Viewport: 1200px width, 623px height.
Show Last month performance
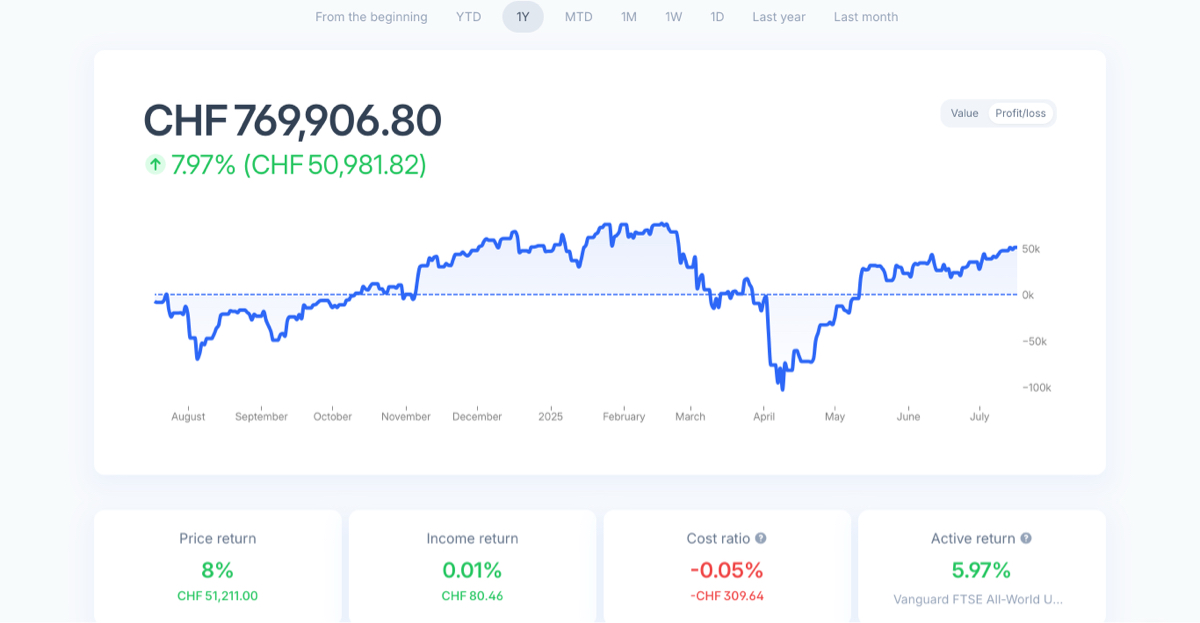(x=866, y=17)
